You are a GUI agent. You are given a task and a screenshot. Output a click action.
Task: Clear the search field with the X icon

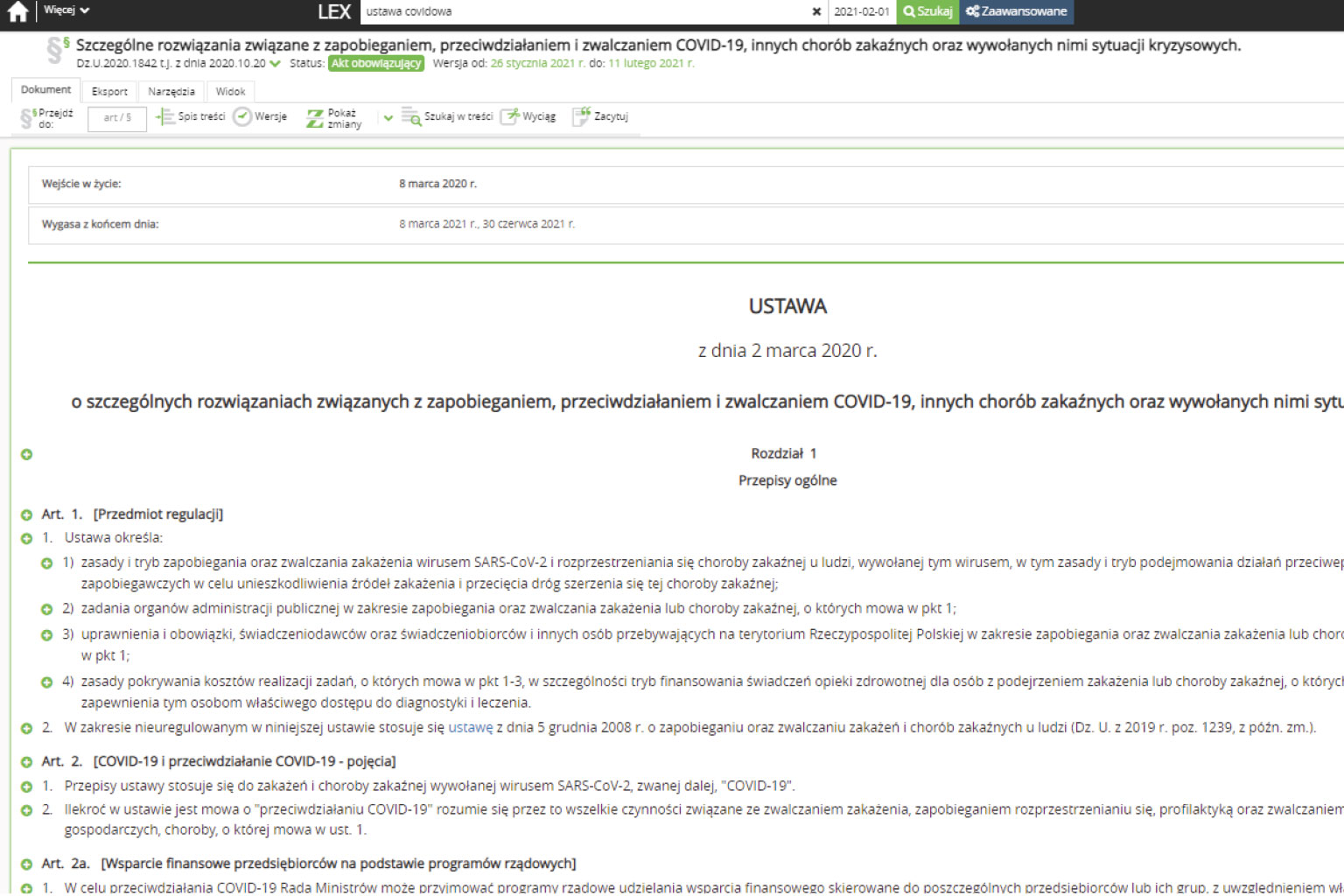816,11
